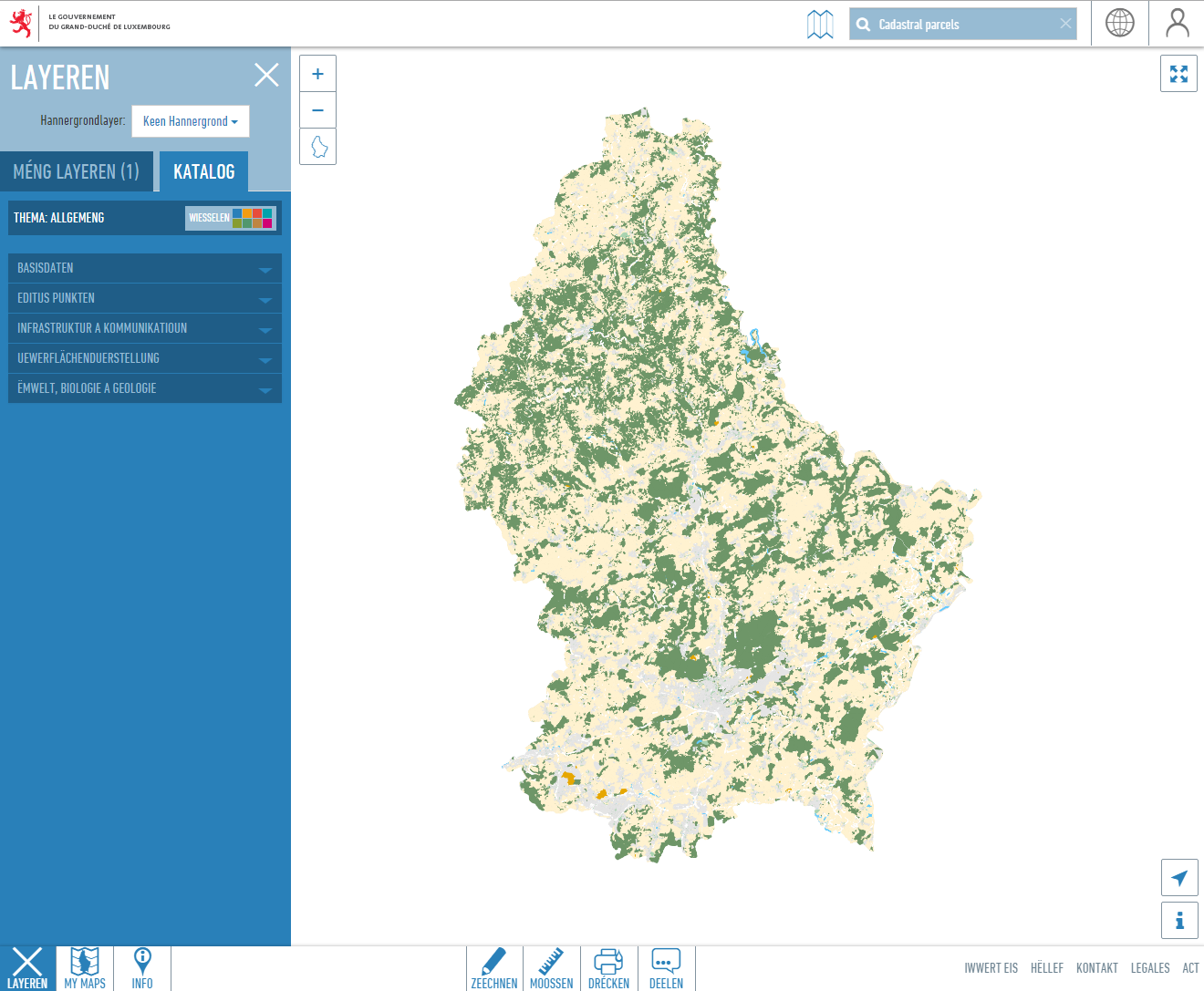Open the DRECKEN print tool
This screenshot has height=991, width=1204.
tap(608, 967)
